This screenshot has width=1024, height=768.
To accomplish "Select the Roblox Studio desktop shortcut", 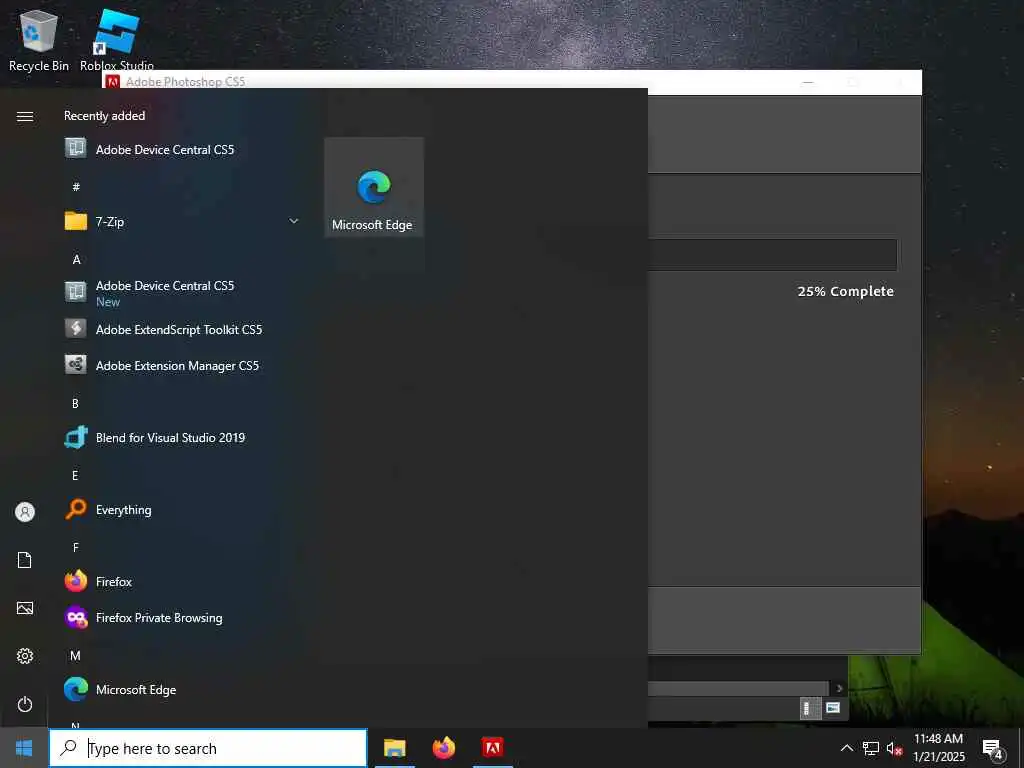I will (117, 40).
